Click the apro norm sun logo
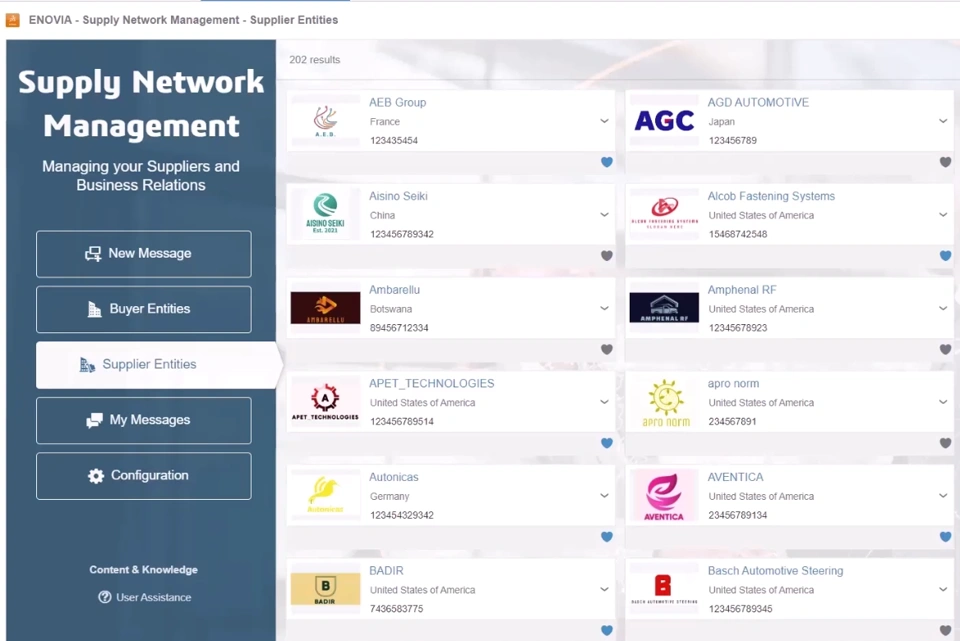 pos(664,402)
